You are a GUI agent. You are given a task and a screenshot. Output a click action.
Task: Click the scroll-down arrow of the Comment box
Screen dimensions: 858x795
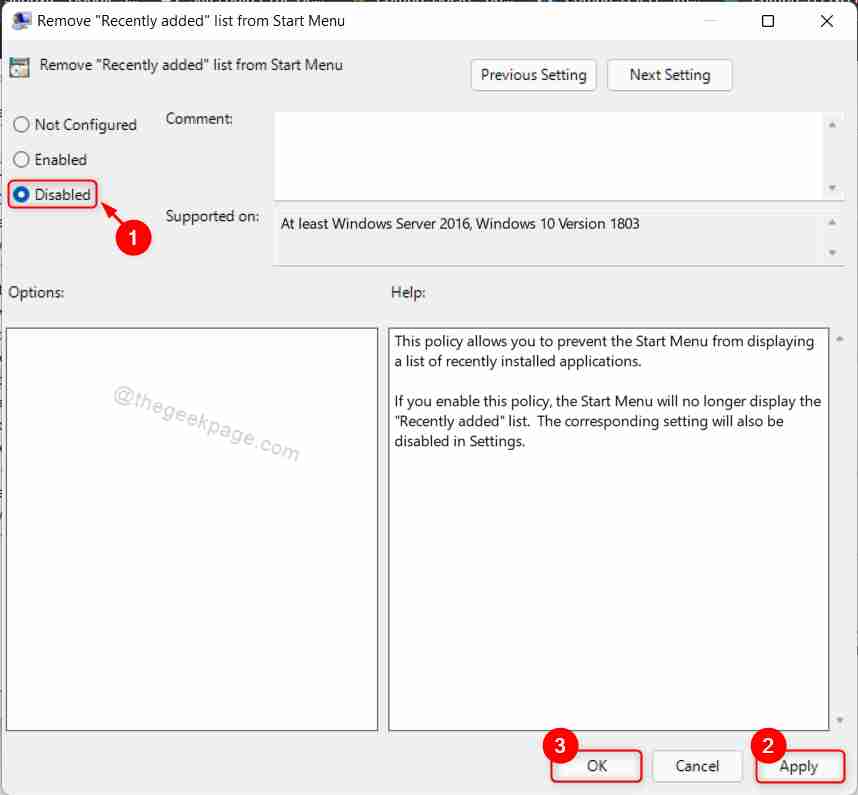click(831, 190)
